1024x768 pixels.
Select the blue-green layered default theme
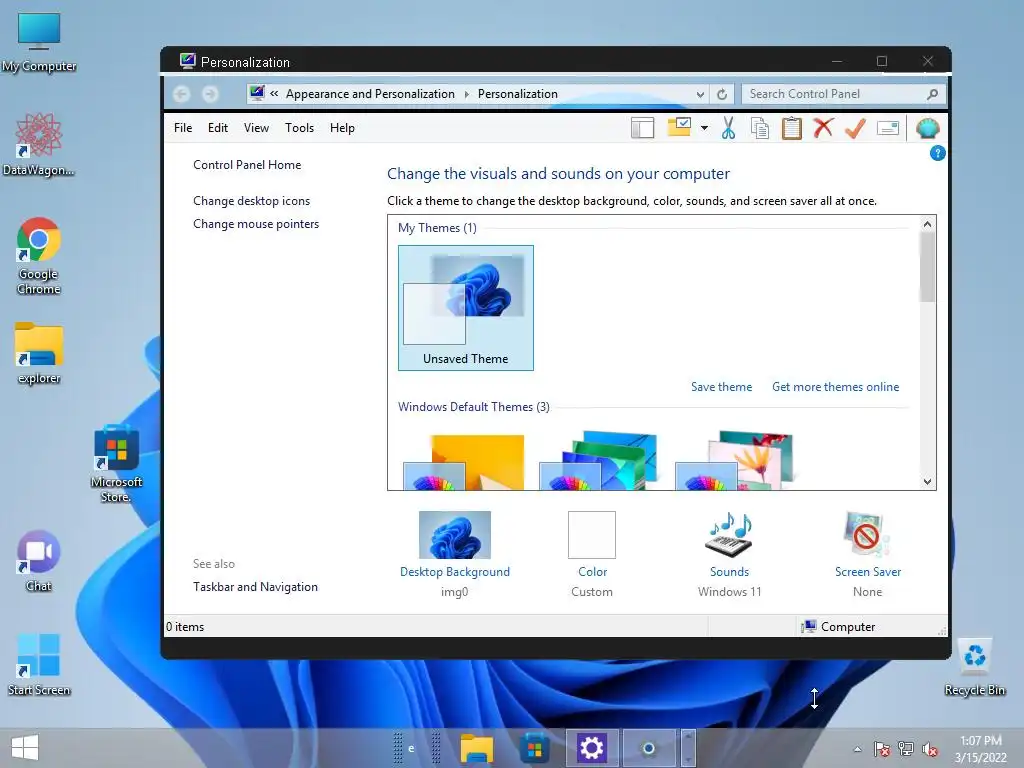[x=598, y=461]
